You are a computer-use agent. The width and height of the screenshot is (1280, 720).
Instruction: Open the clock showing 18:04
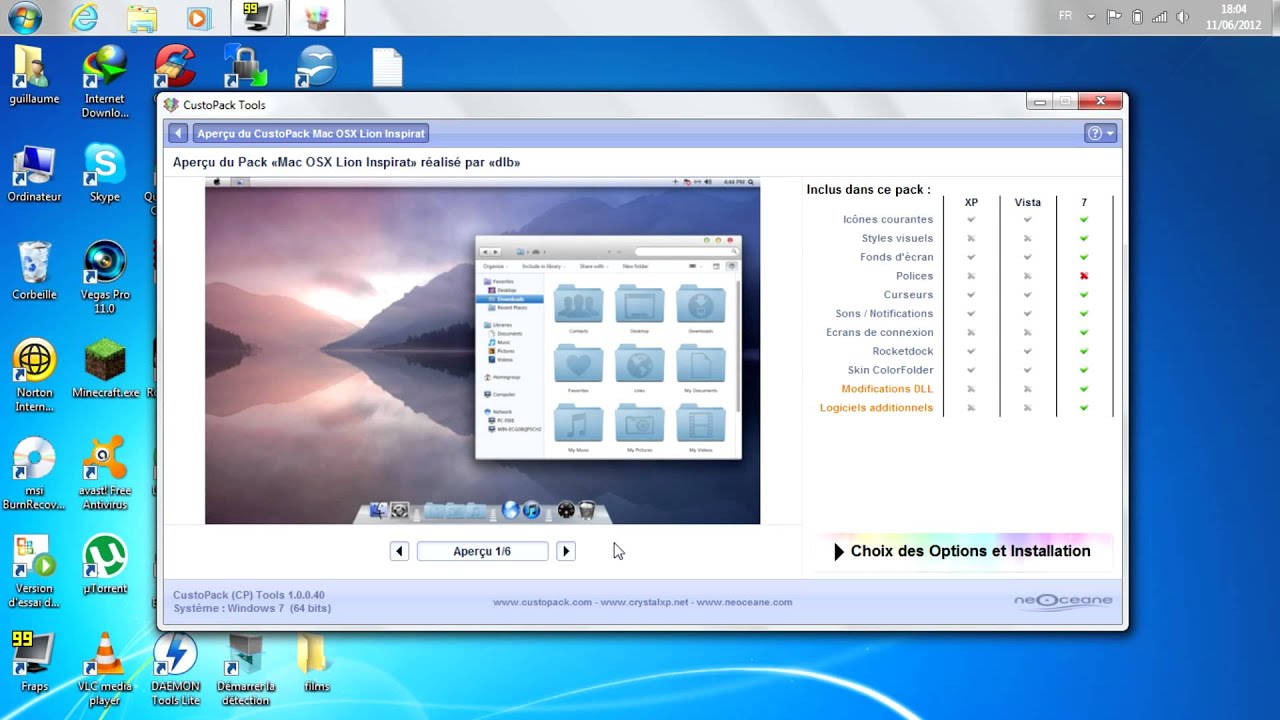(x=1233, y=17)
